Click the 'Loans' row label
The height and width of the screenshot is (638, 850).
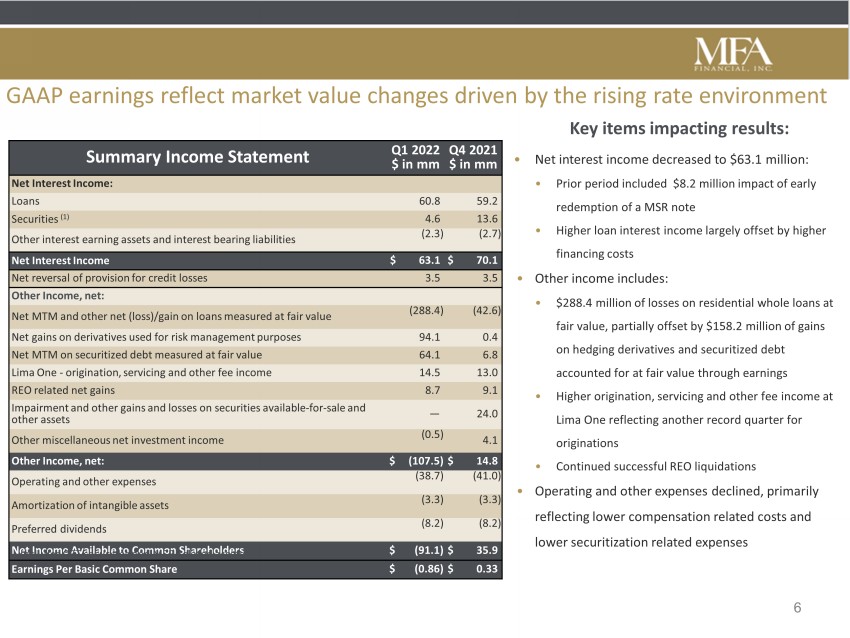tap(25, 201)
